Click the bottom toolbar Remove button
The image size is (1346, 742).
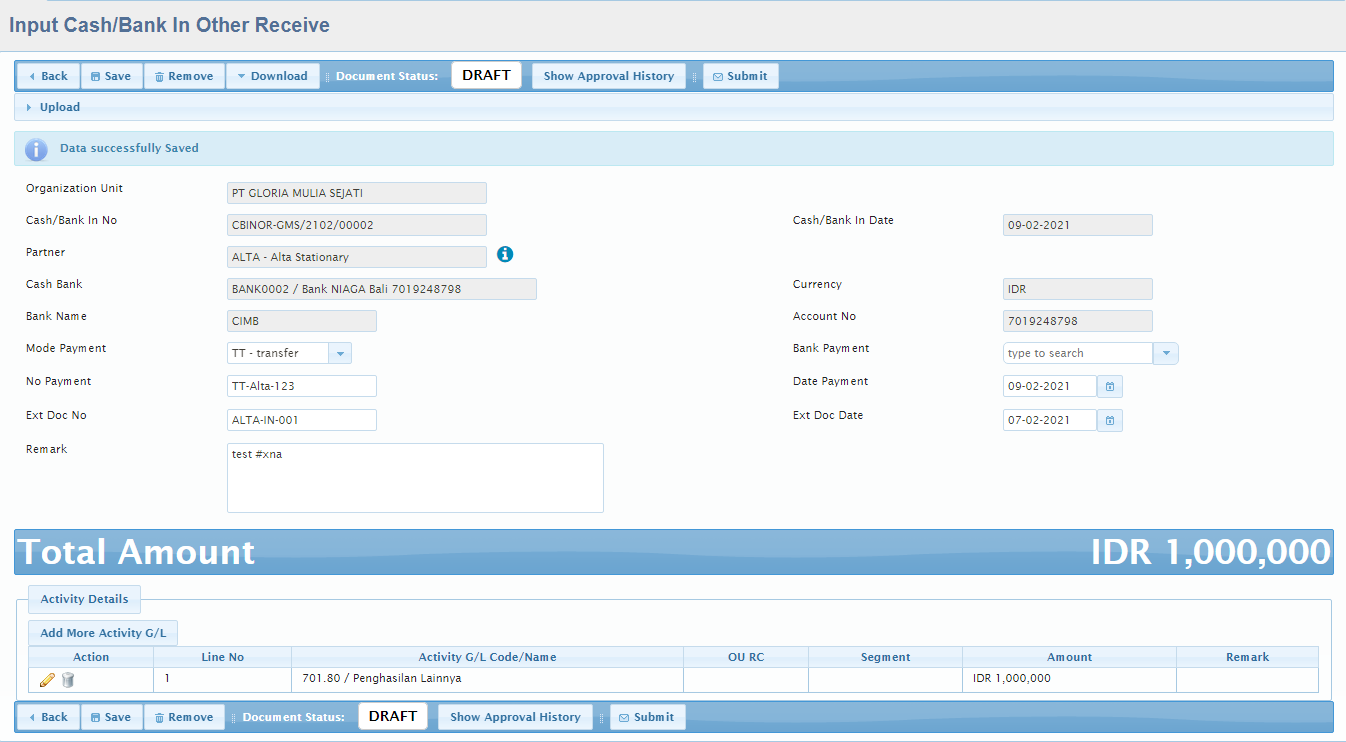point(185,717)
